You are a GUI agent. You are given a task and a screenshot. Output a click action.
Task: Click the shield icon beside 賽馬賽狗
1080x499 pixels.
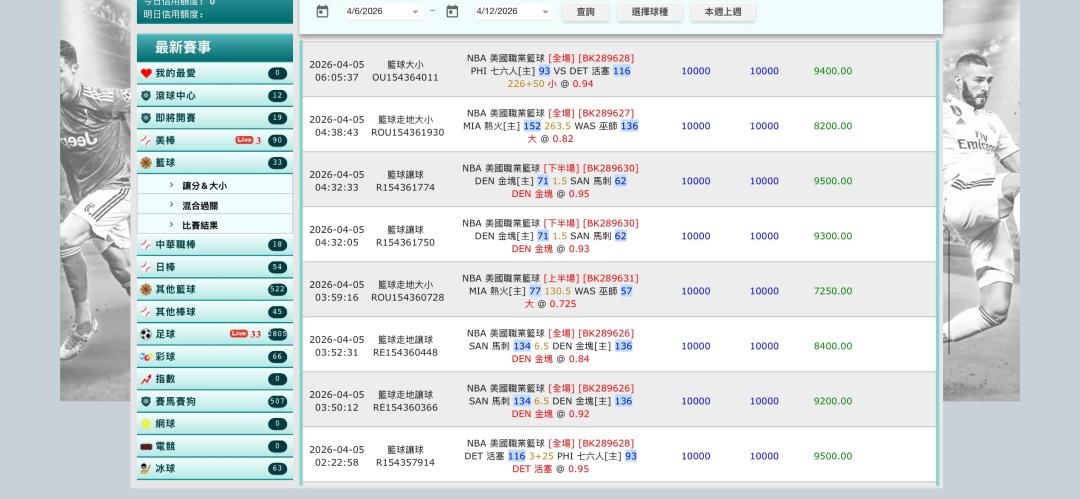click(146, 401)
